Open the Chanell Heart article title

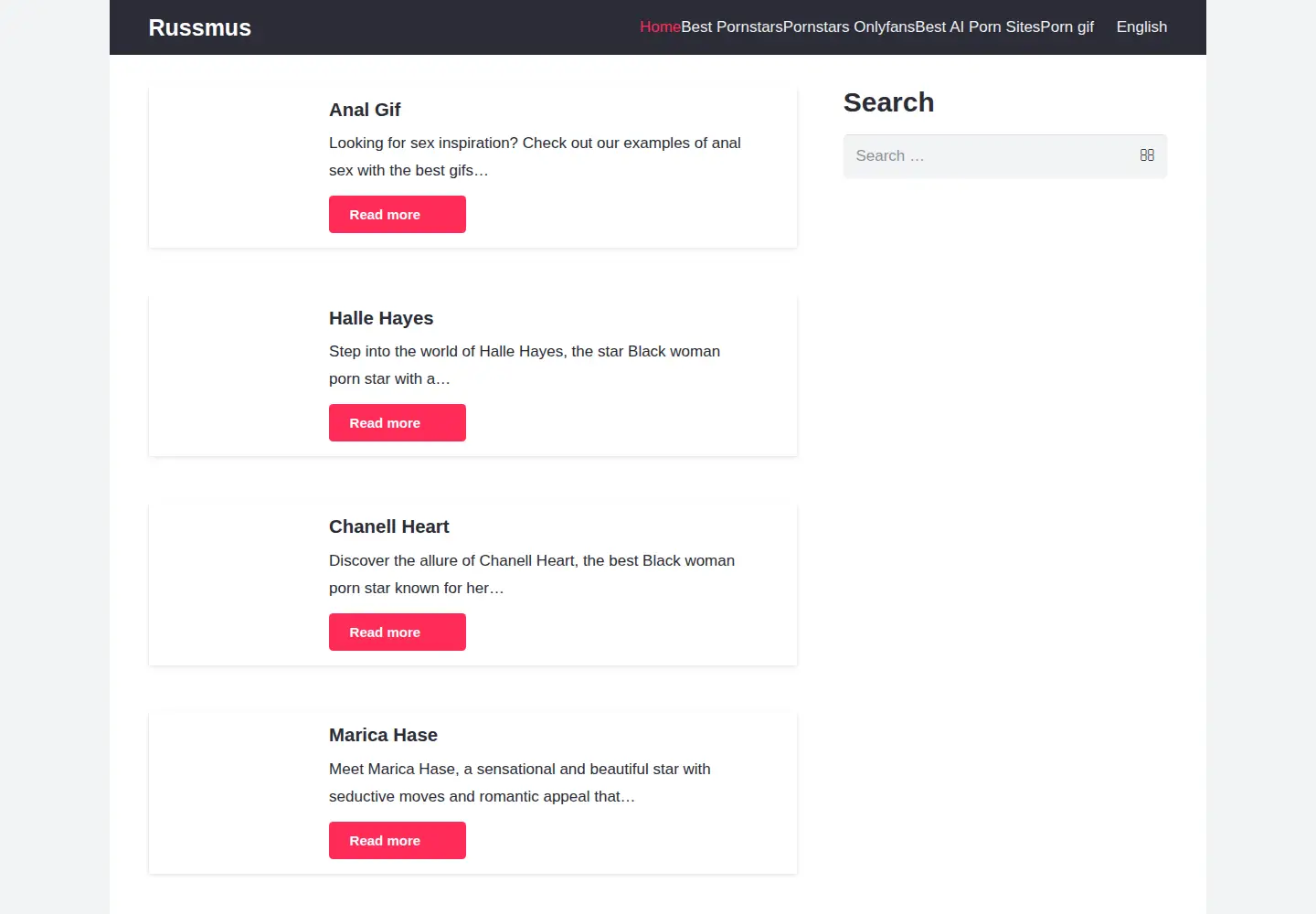(389, 526)
